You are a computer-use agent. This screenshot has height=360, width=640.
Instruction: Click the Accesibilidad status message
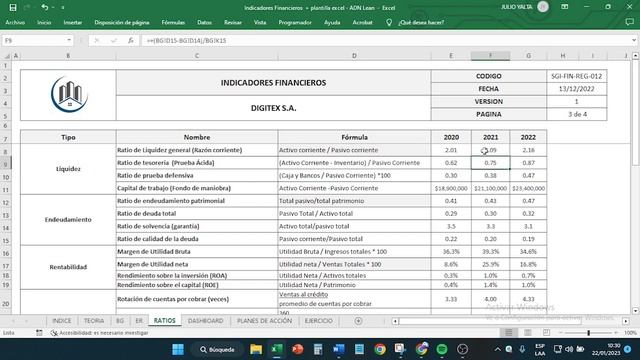[100, 333]
